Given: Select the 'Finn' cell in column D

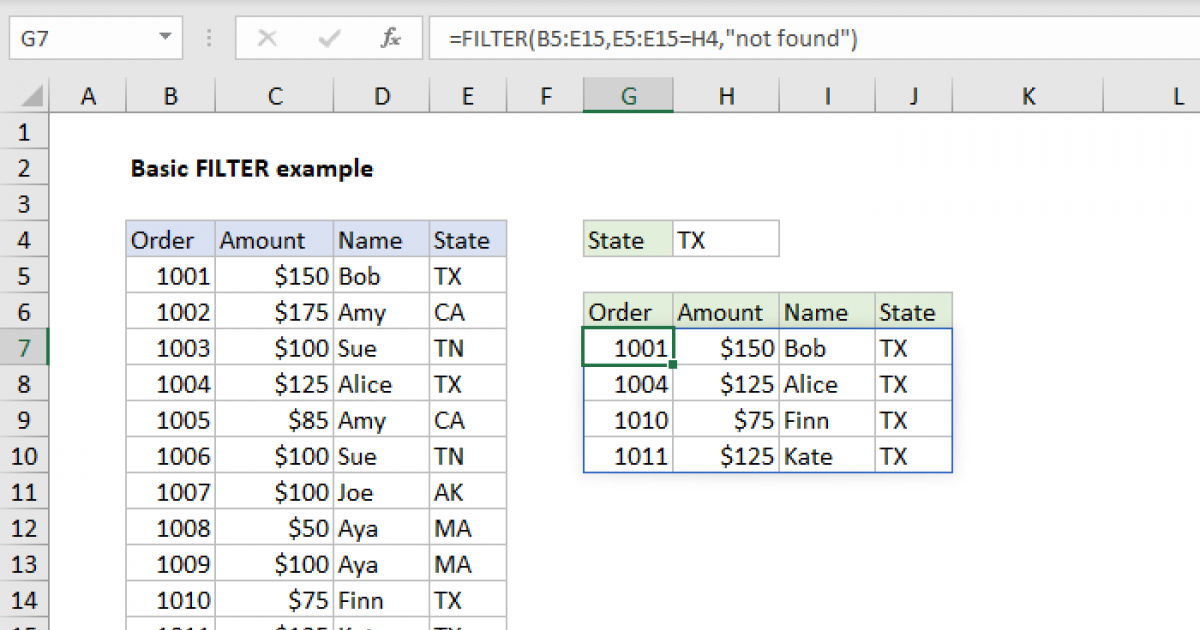Looking at the screenshot, I should pyautogui.click(x=381, y=600).
